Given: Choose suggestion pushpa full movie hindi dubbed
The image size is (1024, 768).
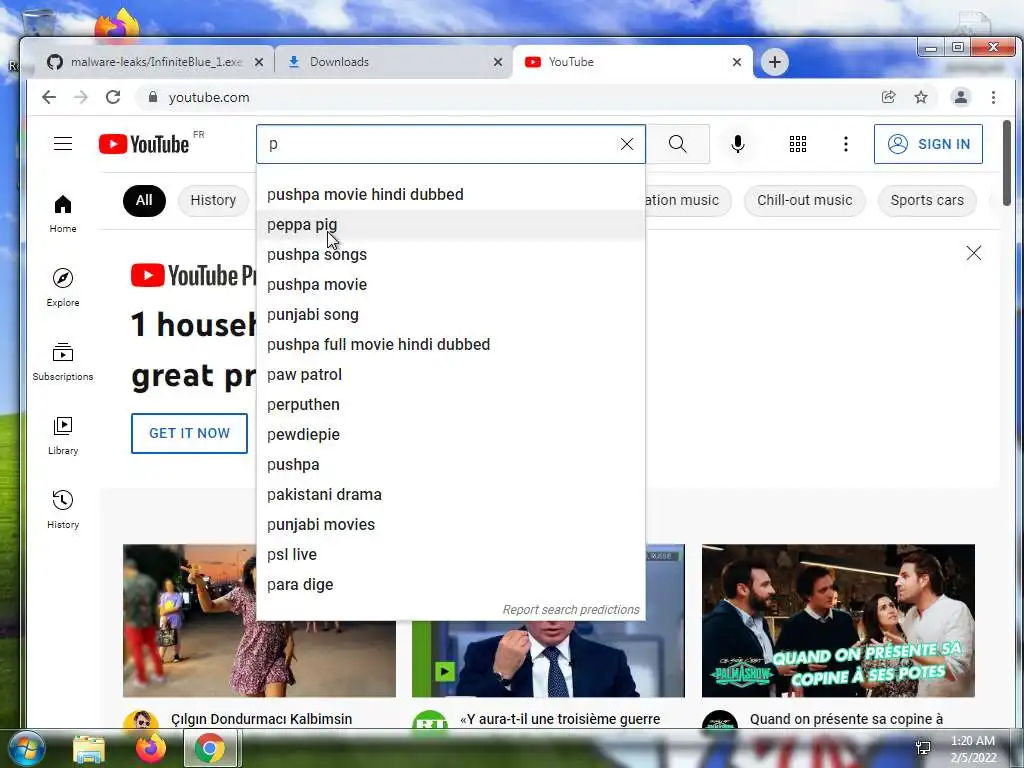Looking at the screenshot, I should coord(451,345).
